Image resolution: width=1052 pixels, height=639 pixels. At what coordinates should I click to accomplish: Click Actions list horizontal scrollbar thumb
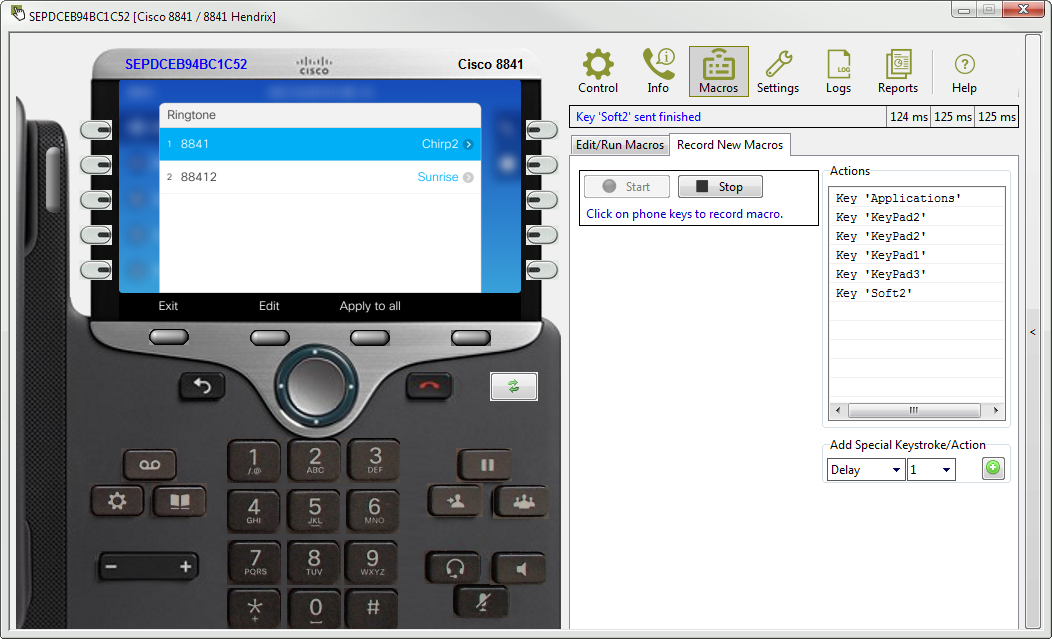click(914, 410)
